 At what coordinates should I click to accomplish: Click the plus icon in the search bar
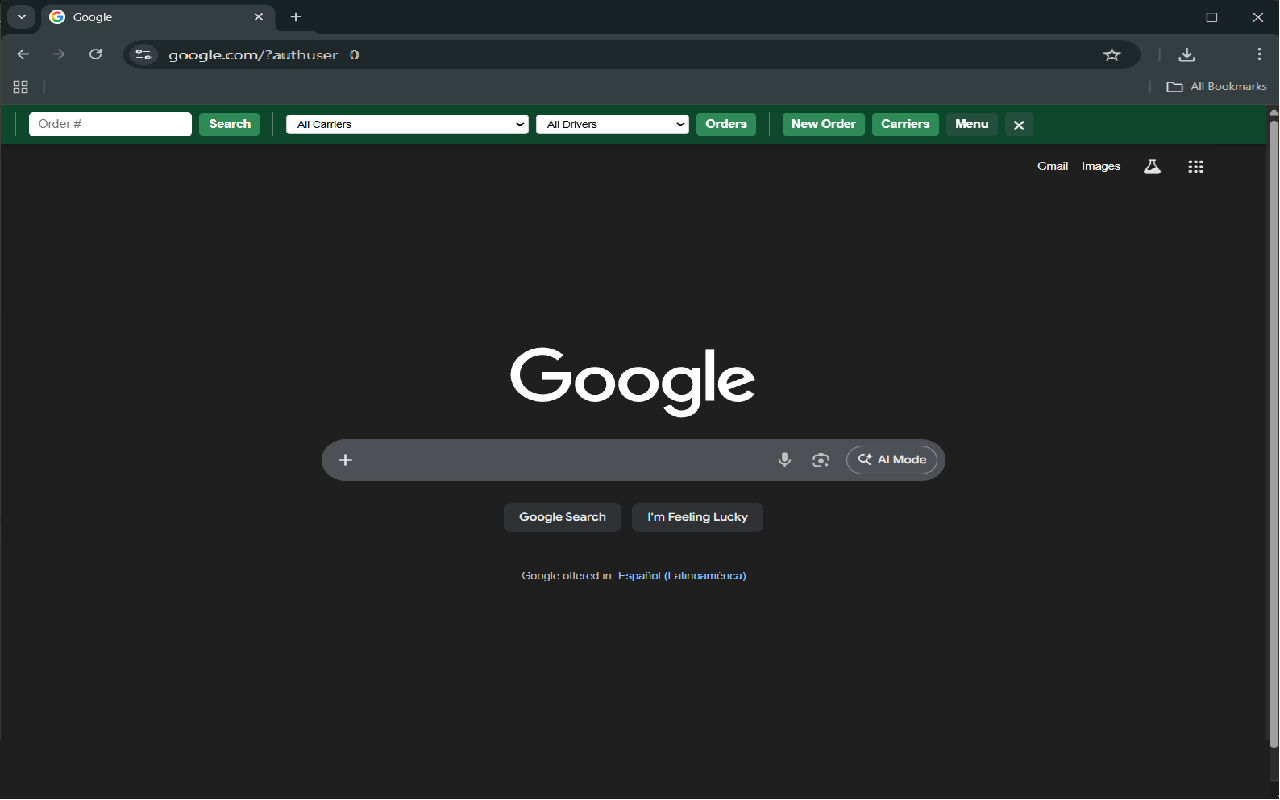coord(345,459)
